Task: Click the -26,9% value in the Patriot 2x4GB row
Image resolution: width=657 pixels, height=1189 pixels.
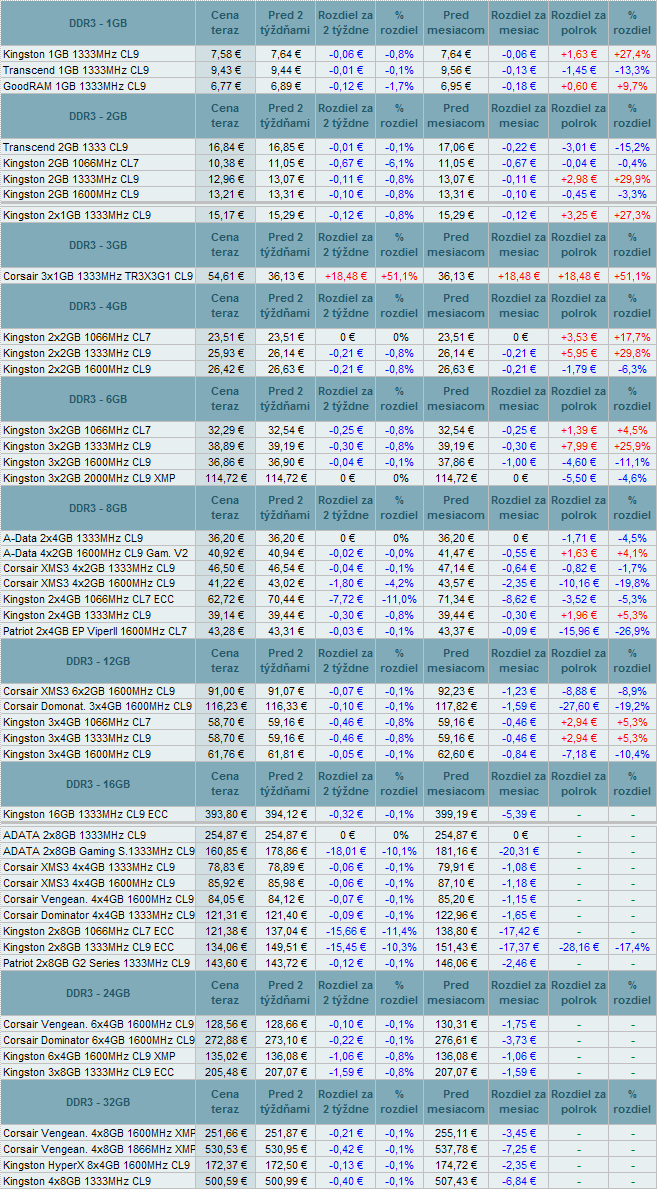Action: (x=633, y=631)
